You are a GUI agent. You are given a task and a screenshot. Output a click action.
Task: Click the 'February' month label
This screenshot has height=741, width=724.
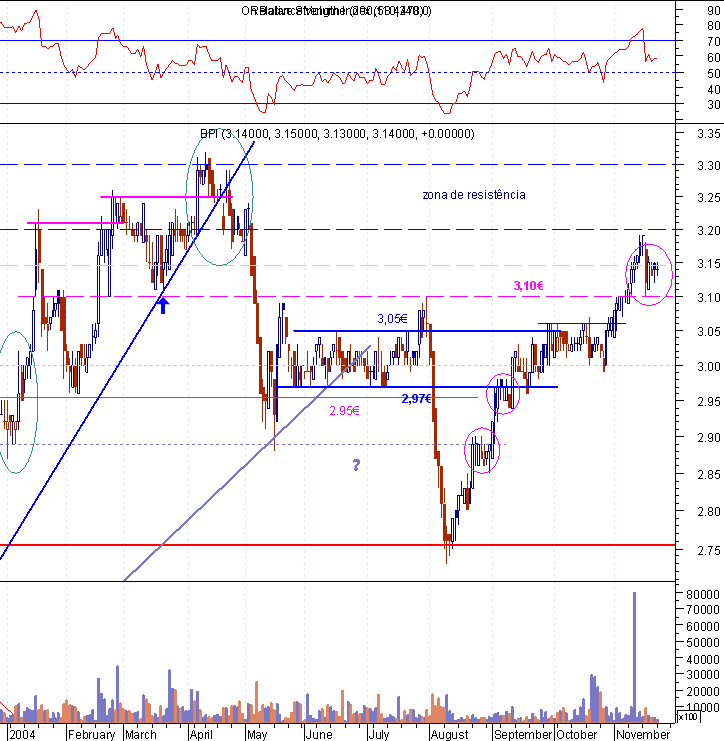pos(92,734)
